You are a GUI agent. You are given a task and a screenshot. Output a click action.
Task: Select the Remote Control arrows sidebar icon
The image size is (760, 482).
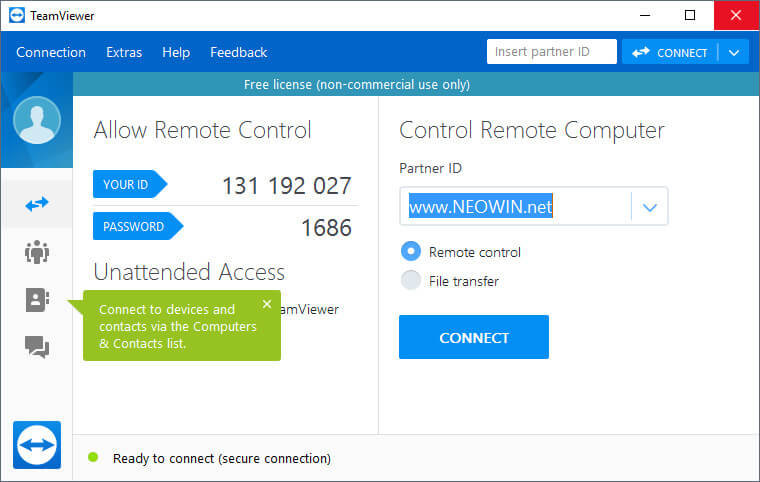pyautogui.click(x=37, y=204)
